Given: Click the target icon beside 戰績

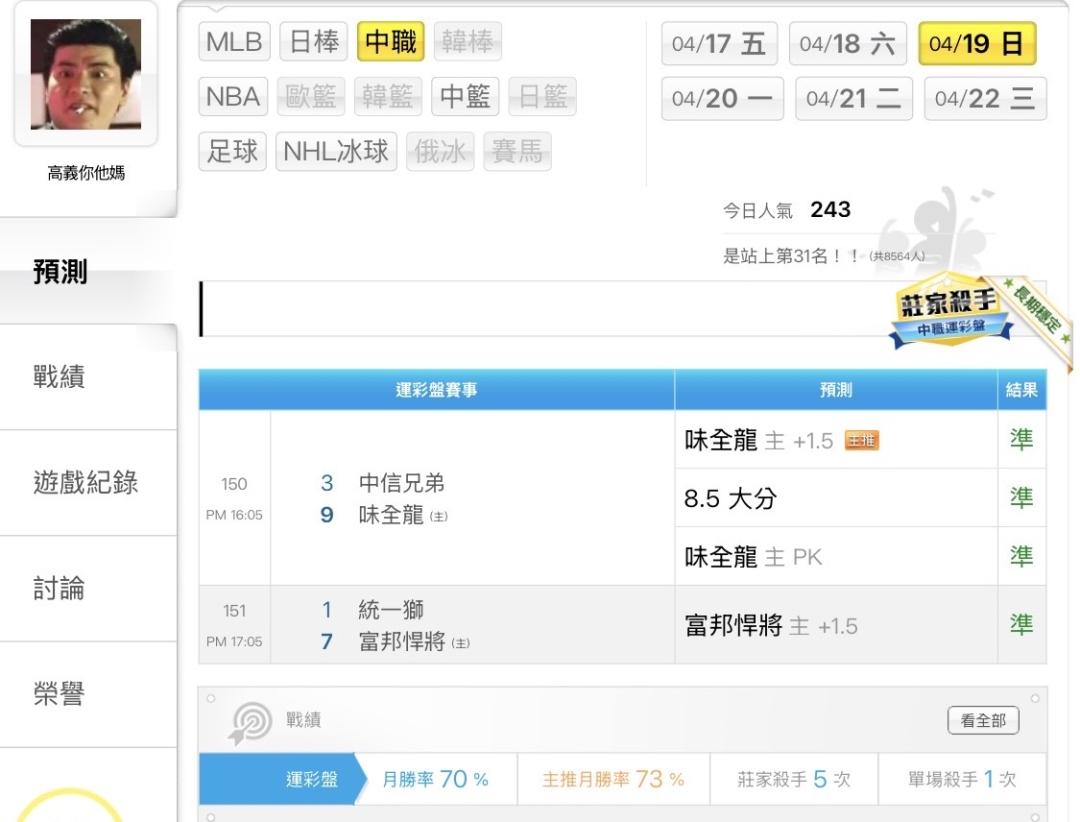Looking at the screenshot, I should [244, 719].
